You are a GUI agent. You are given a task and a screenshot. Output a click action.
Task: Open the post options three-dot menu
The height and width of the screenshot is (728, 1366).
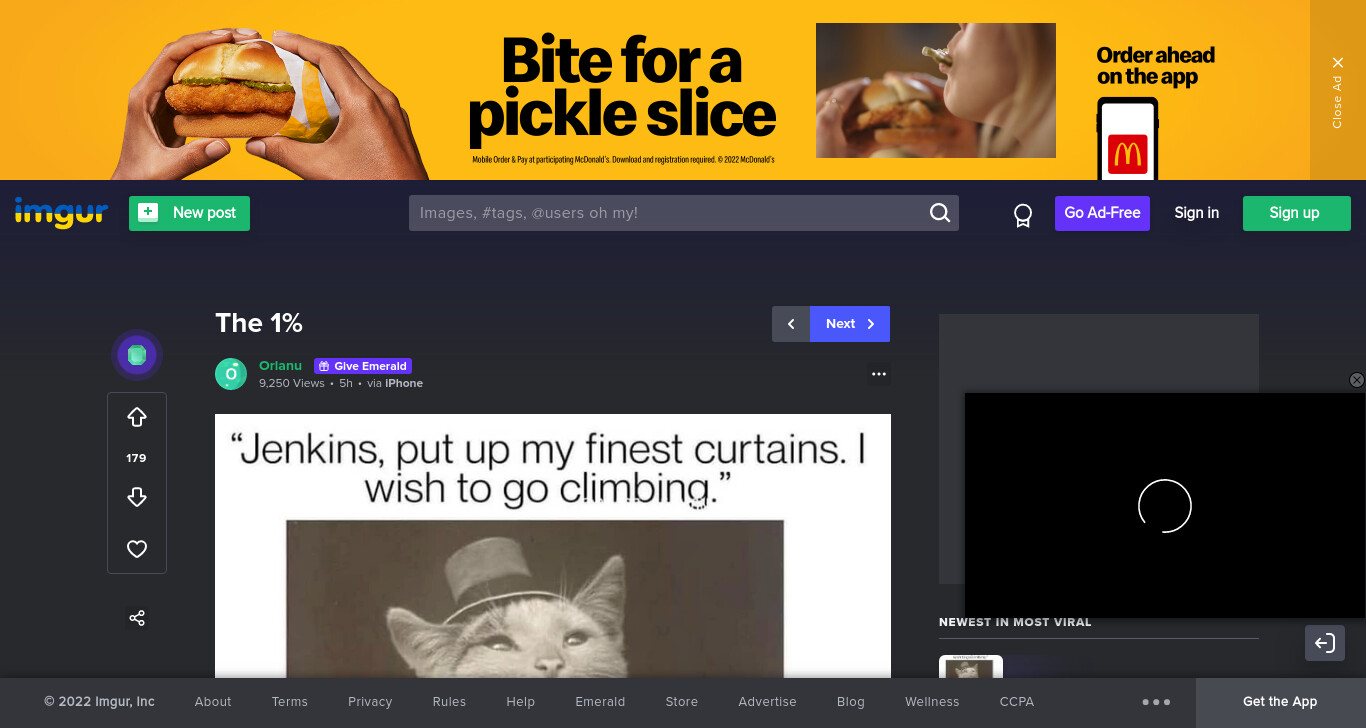click(879, 374)
